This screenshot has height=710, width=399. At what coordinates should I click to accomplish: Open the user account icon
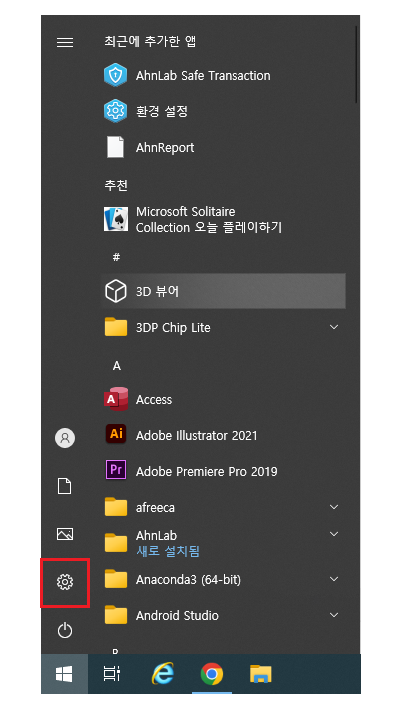pyautogui.click(x=65, y=438)
